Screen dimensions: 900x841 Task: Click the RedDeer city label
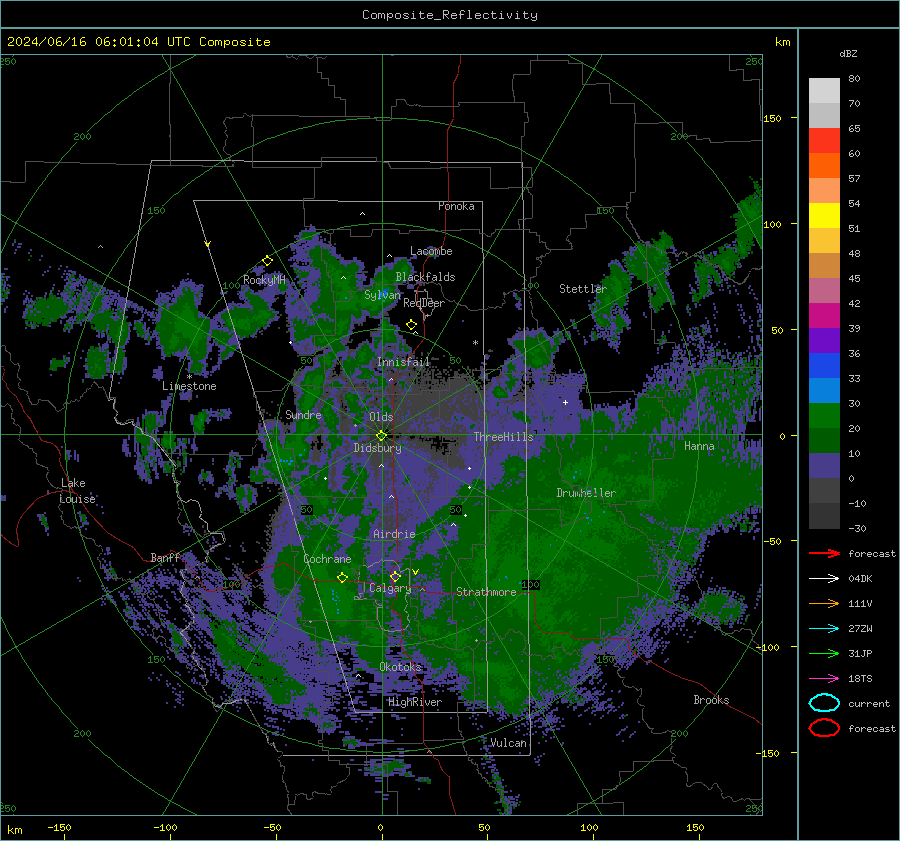click(x=424, y=303)
